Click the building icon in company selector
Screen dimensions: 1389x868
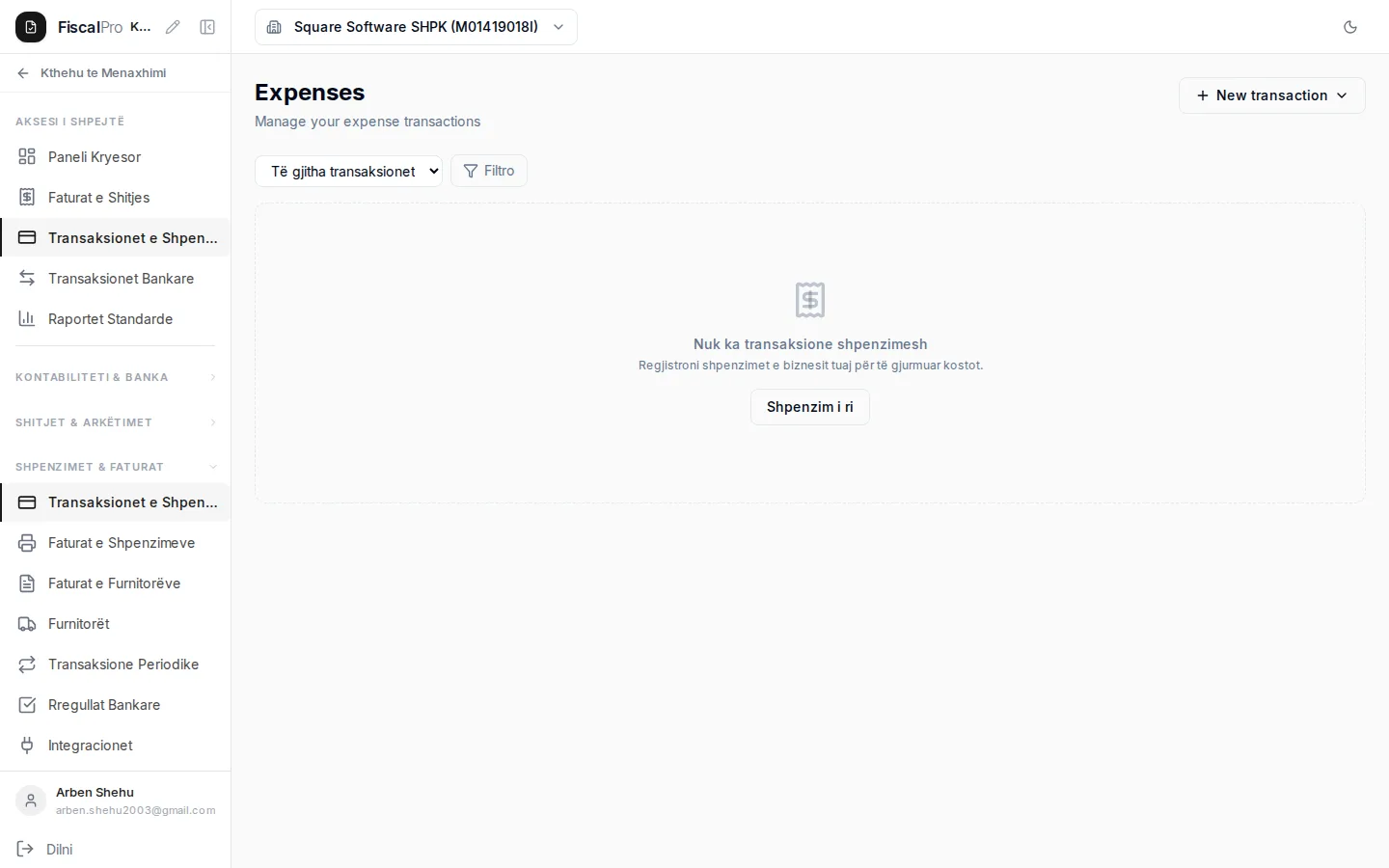[x=274, y=27]
